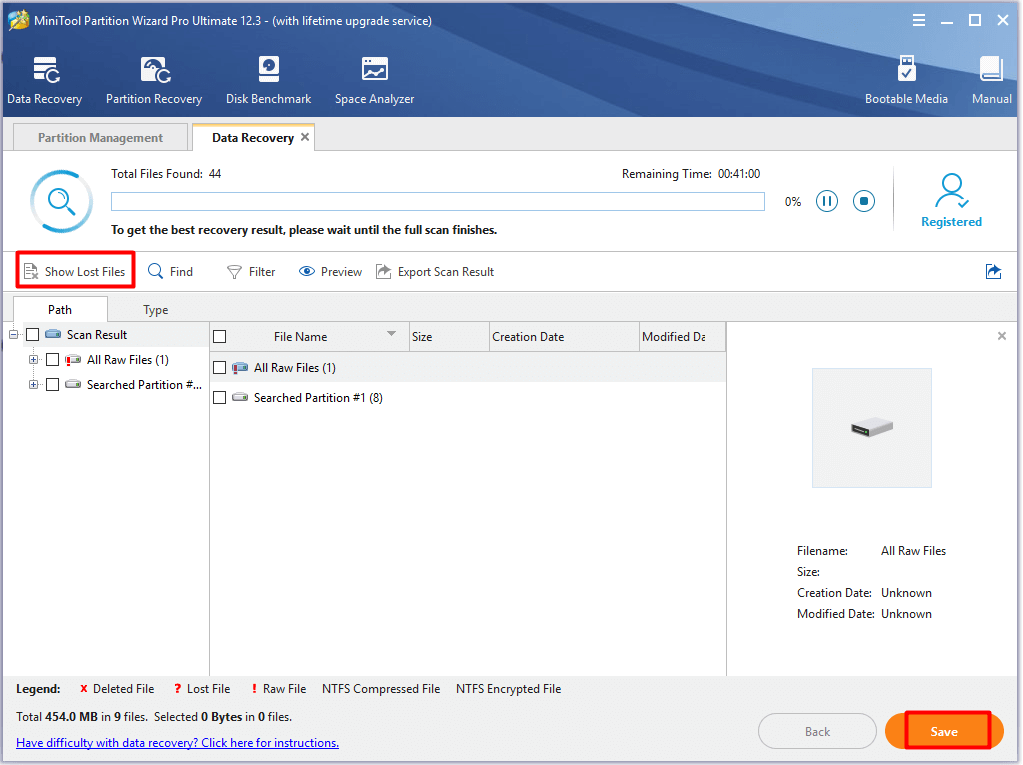Image resolution: width=1023 pixels, height=765 pixels.
Task: Open the hamburger menu in title bar
Action: click(919, 20)
